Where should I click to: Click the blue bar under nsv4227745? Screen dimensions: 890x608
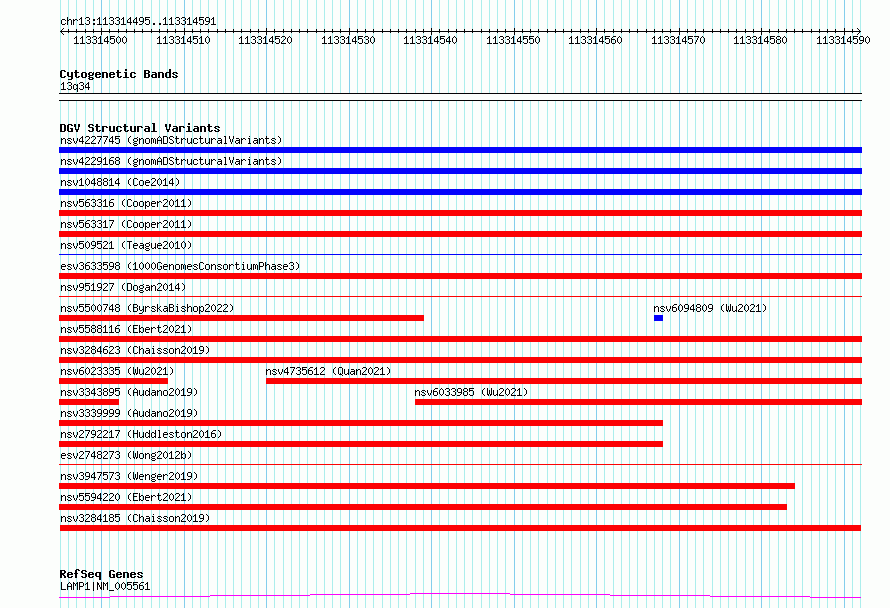pos(460,150)
